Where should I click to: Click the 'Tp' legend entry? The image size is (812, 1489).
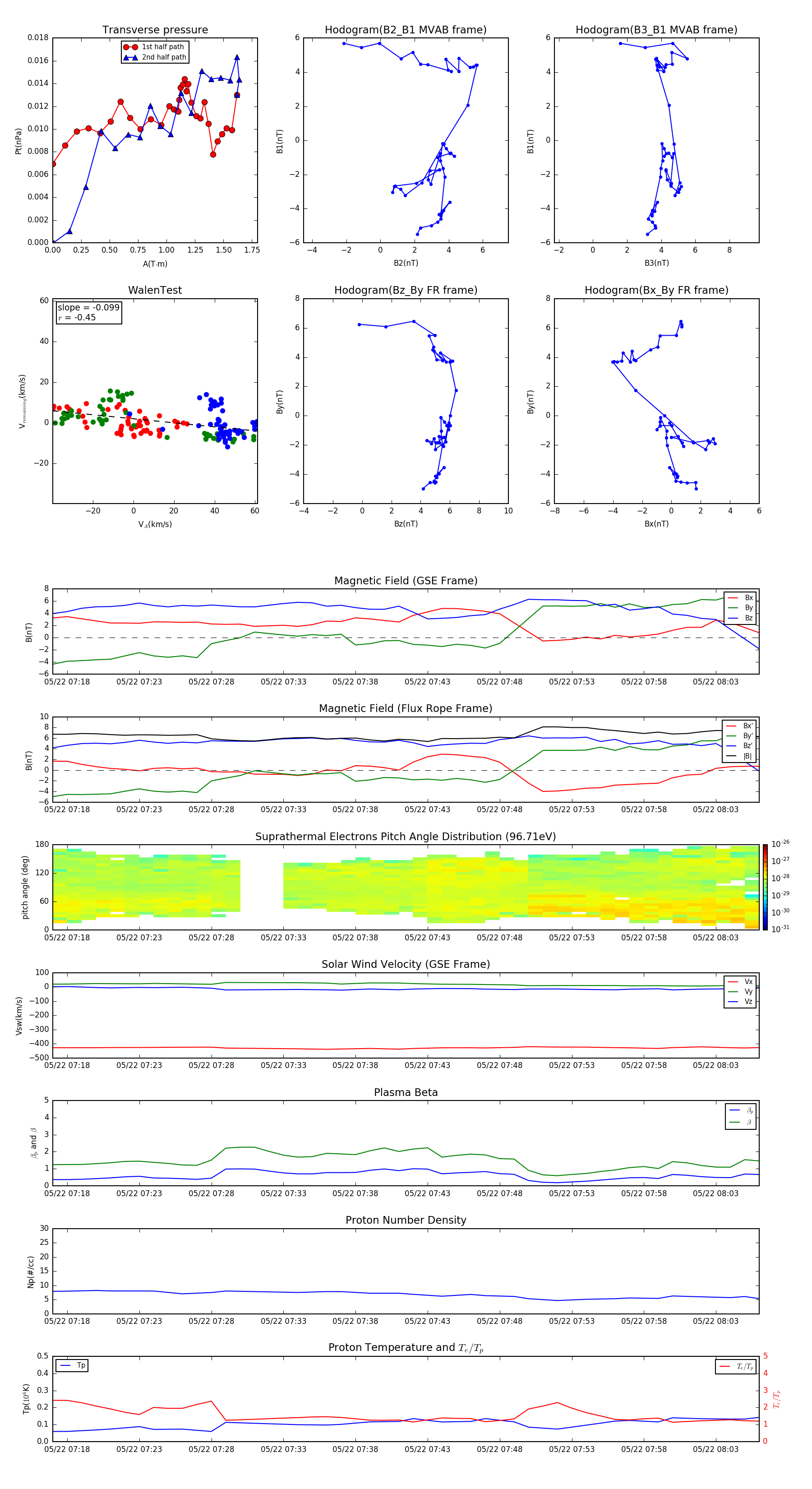[72, 1366]
